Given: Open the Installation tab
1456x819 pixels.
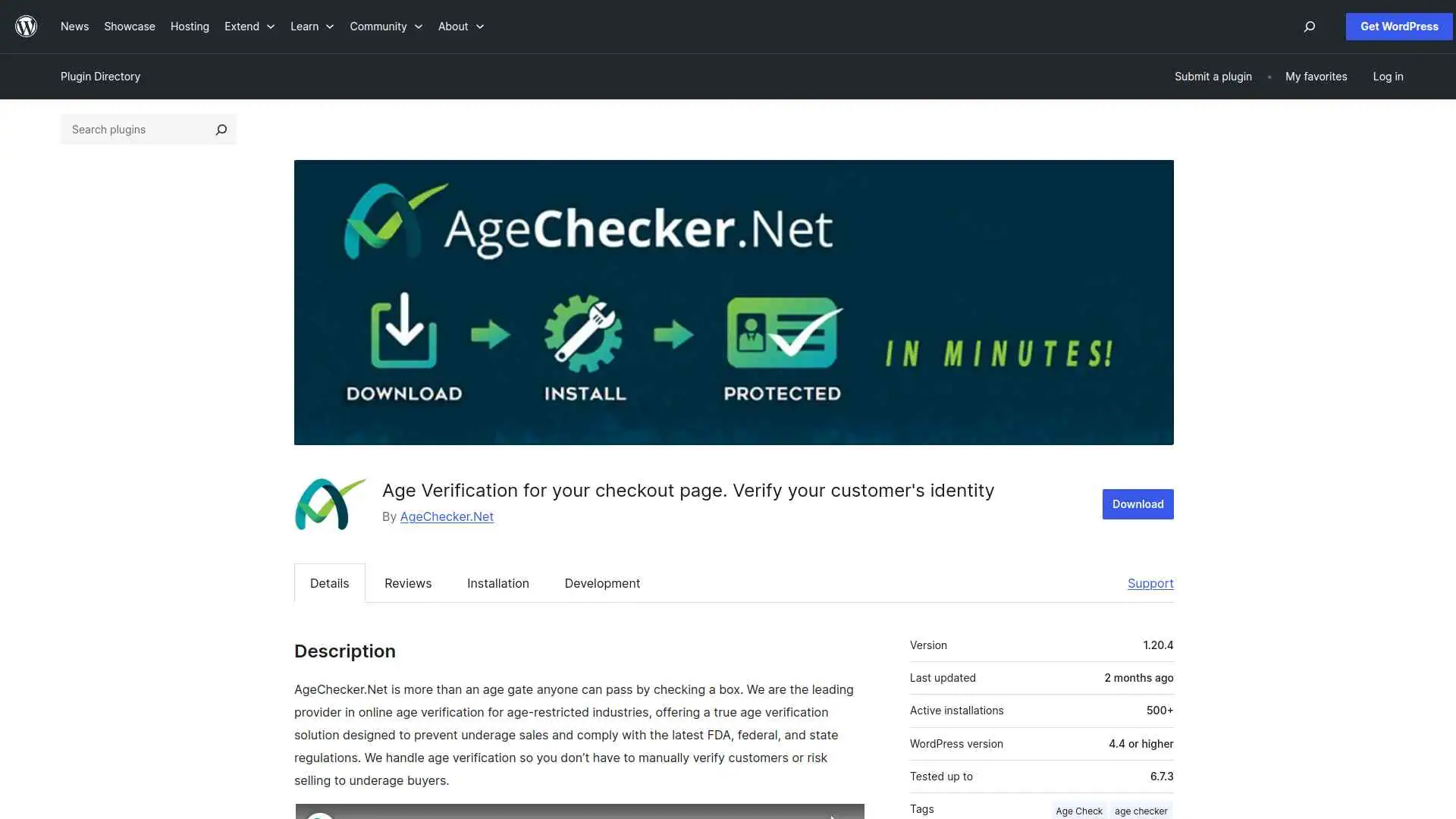Looking at the screenshot, I should (497, 583).
